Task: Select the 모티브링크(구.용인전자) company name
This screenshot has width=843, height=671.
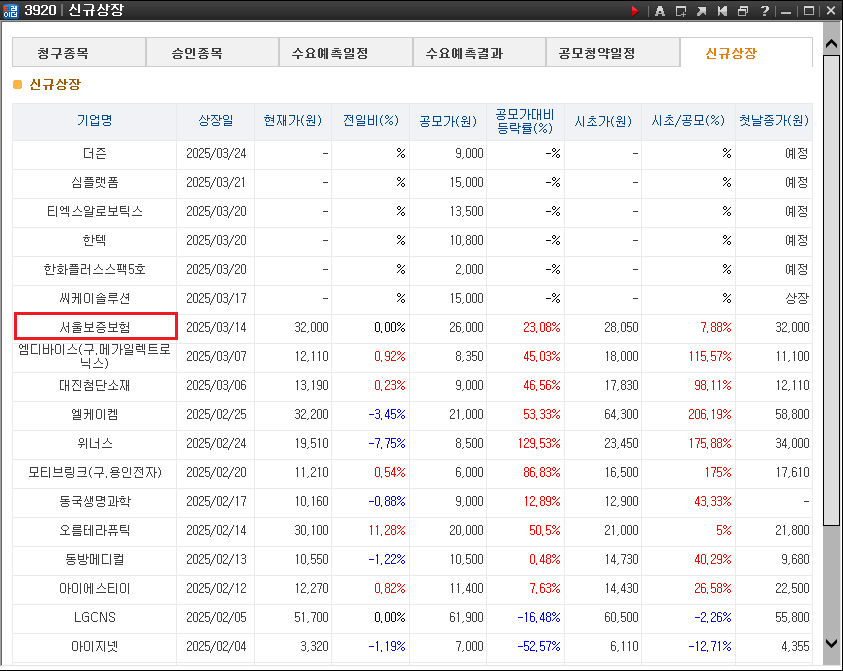Action: pos(95,473)
